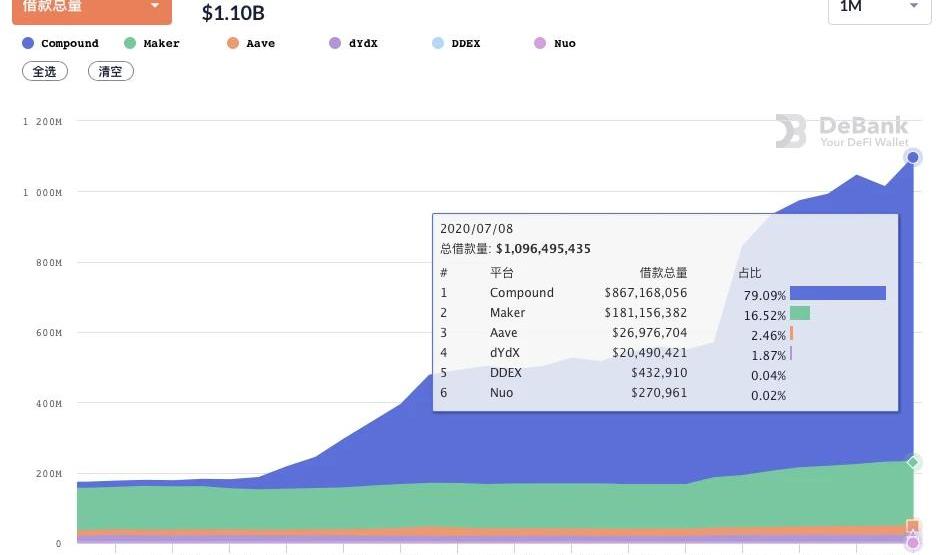Viewport: 941px width, 555px height.
Task: Click the green Maker share bar in tooltip
Action: click(800, 313)
